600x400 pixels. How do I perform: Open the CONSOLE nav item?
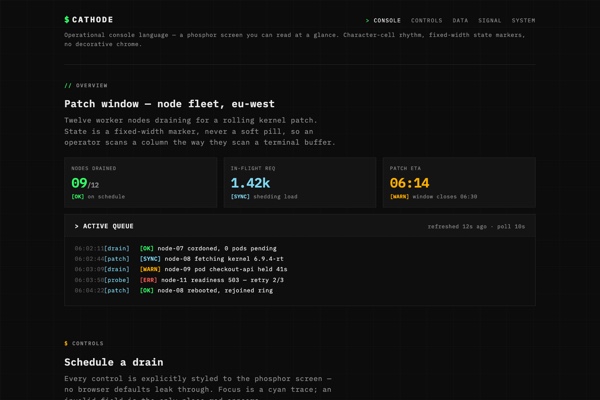[x=387, y=20]
